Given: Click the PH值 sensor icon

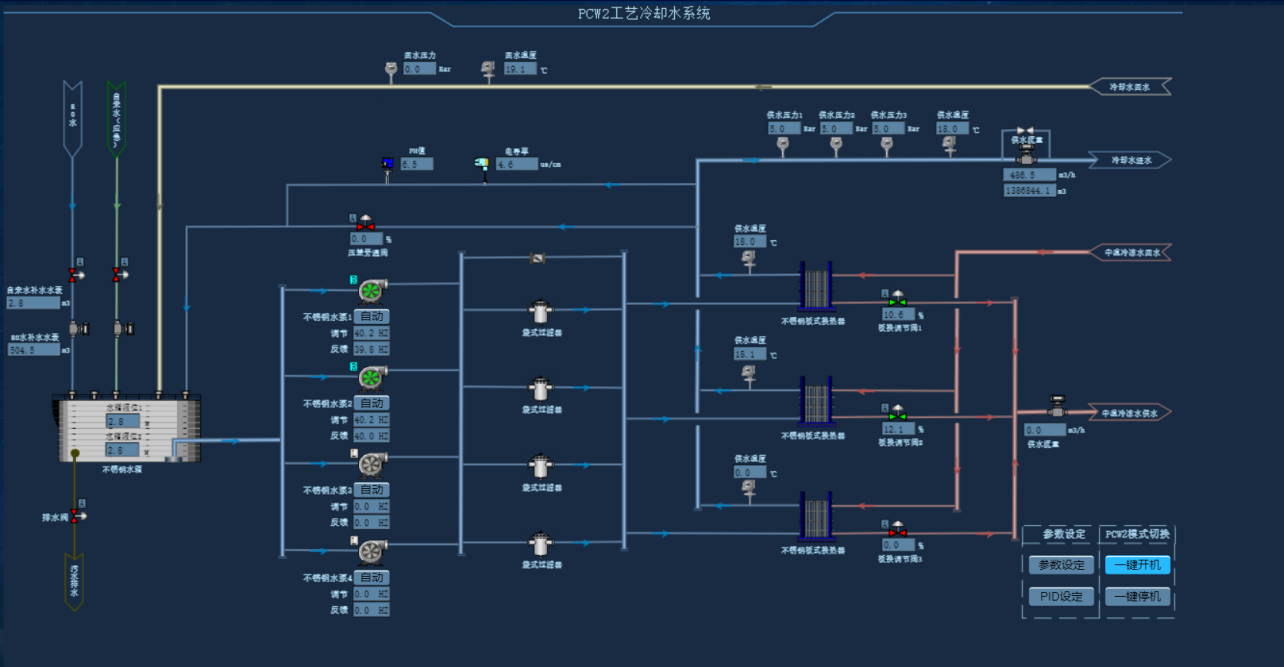Looking at the screenshot, I should [388, 165].
